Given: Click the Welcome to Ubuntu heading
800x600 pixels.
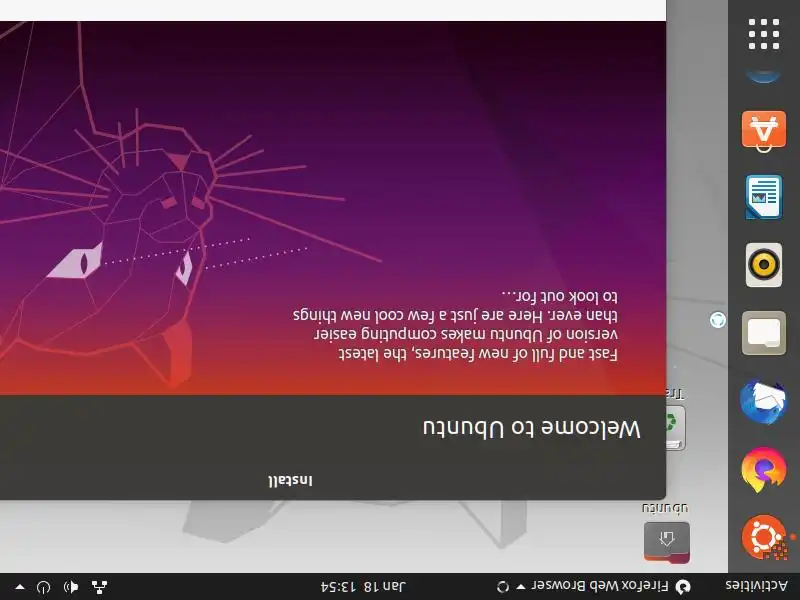Looking at the screenshot, I should click(x=531, y=428).
